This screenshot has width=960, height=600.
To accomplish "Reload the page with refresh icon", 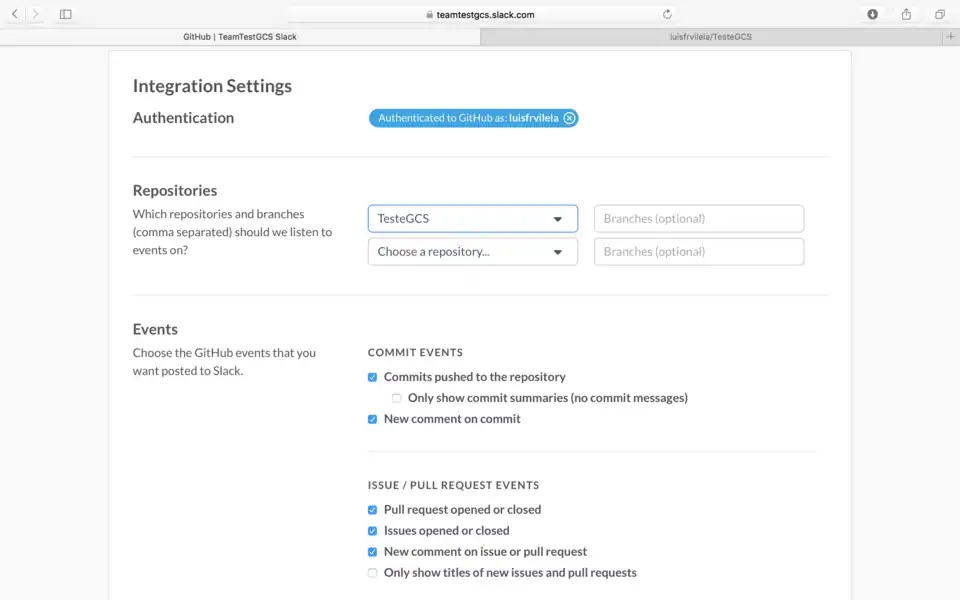I will [x=667, y=14].
